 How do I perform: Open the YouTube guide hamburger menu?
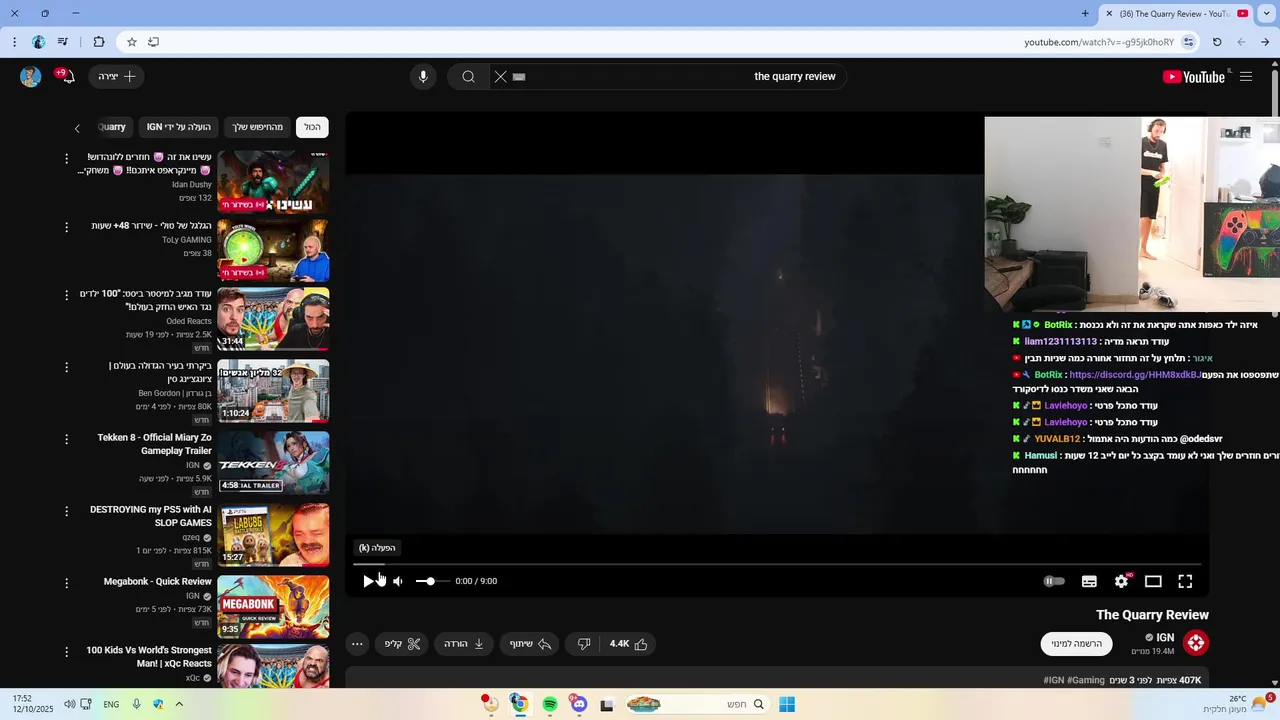point(1246,77)
